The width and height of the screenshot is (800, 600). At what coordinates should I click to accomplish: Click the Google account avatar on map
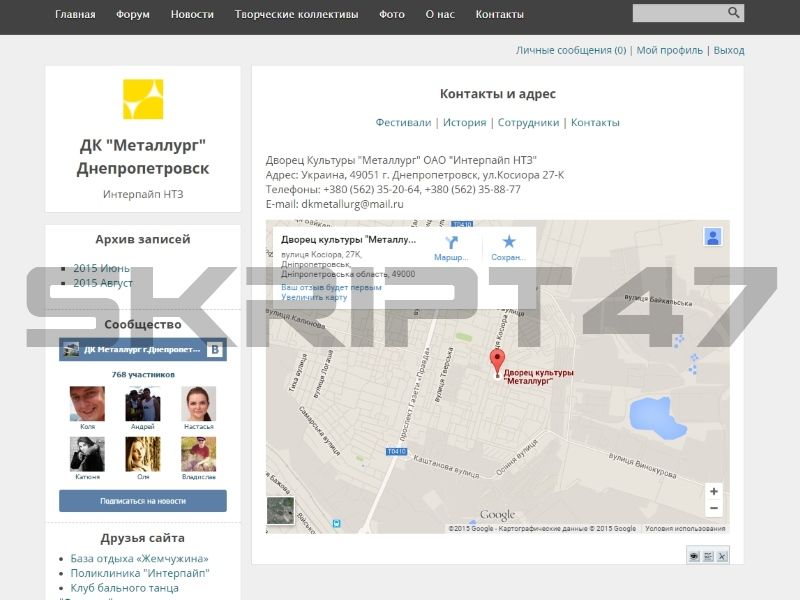[x=713, y=237]
